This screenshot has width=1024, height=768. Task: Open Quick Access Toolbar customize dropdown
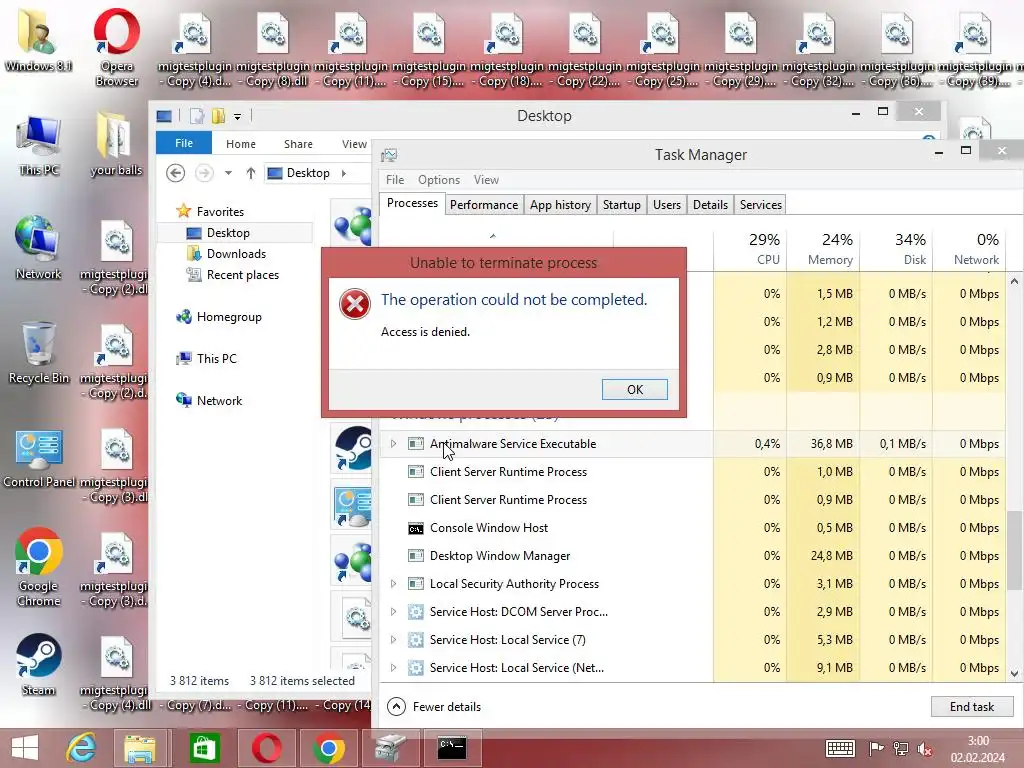238,116
